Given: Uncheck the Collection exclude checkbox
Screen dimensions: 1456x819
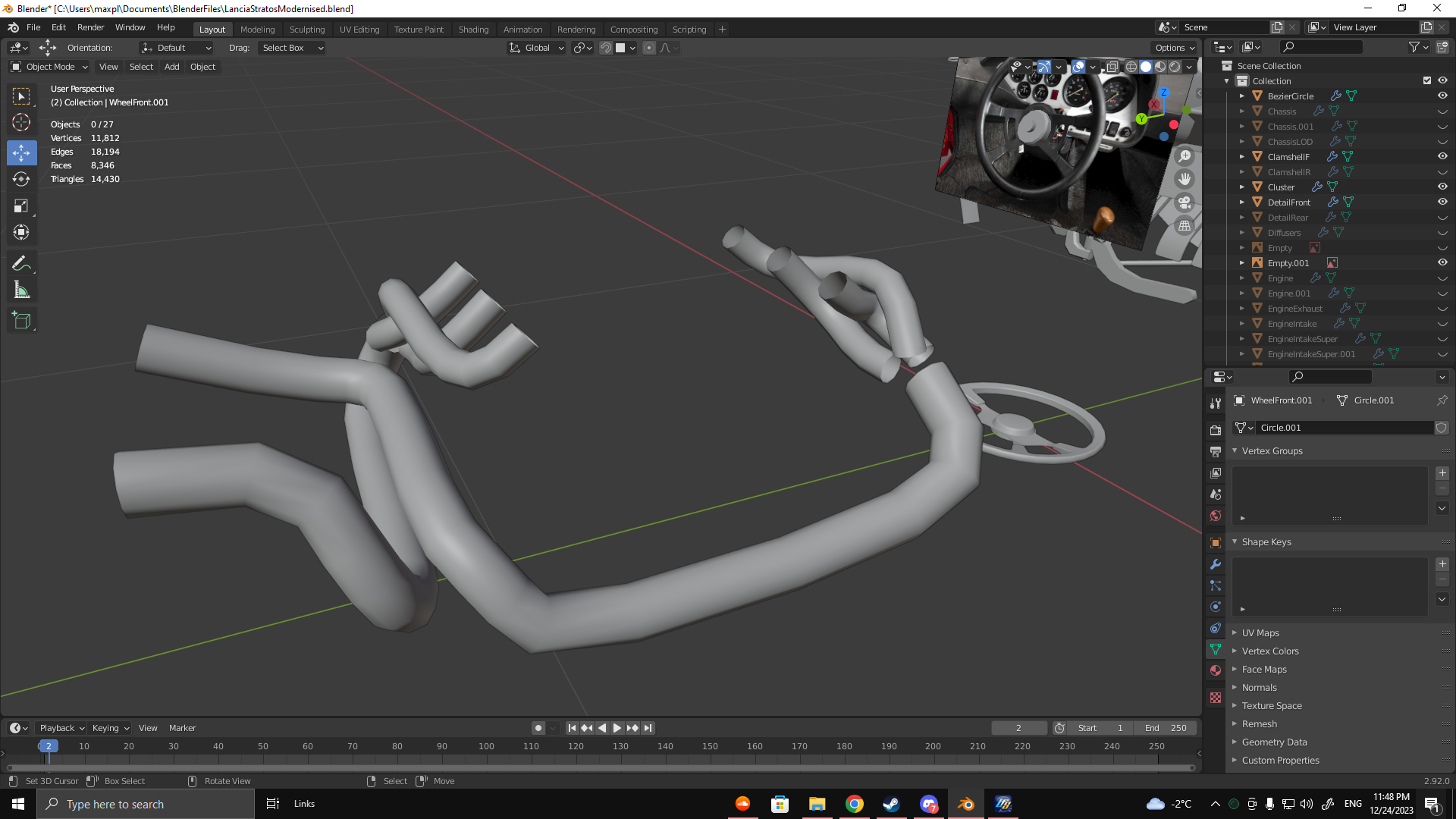Looking at the screenshot, I should click(1427, 80).
